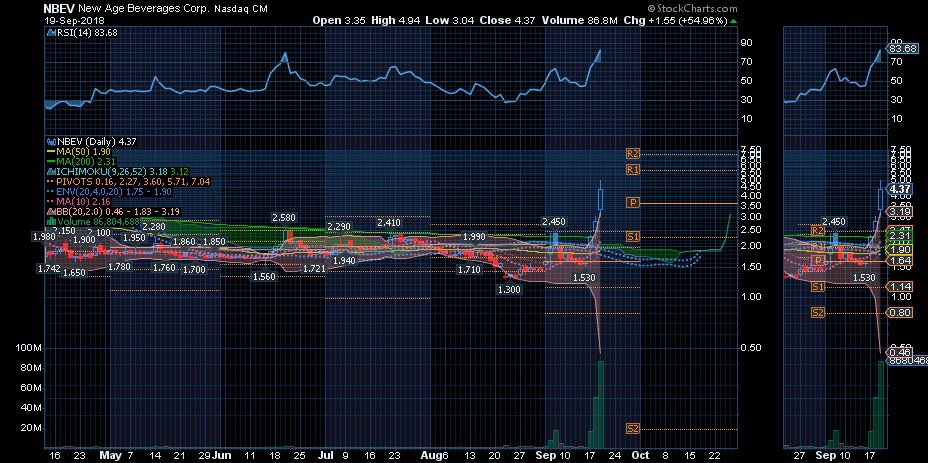
Task: Click the RSI(14) 83.68 legend text
Action: (x=86, y=33)
